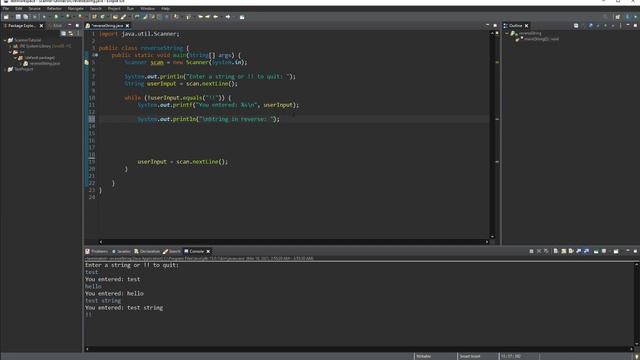Close the reverseString.java editor tab
The image size is (640, 360).
[x=127, y=26]
